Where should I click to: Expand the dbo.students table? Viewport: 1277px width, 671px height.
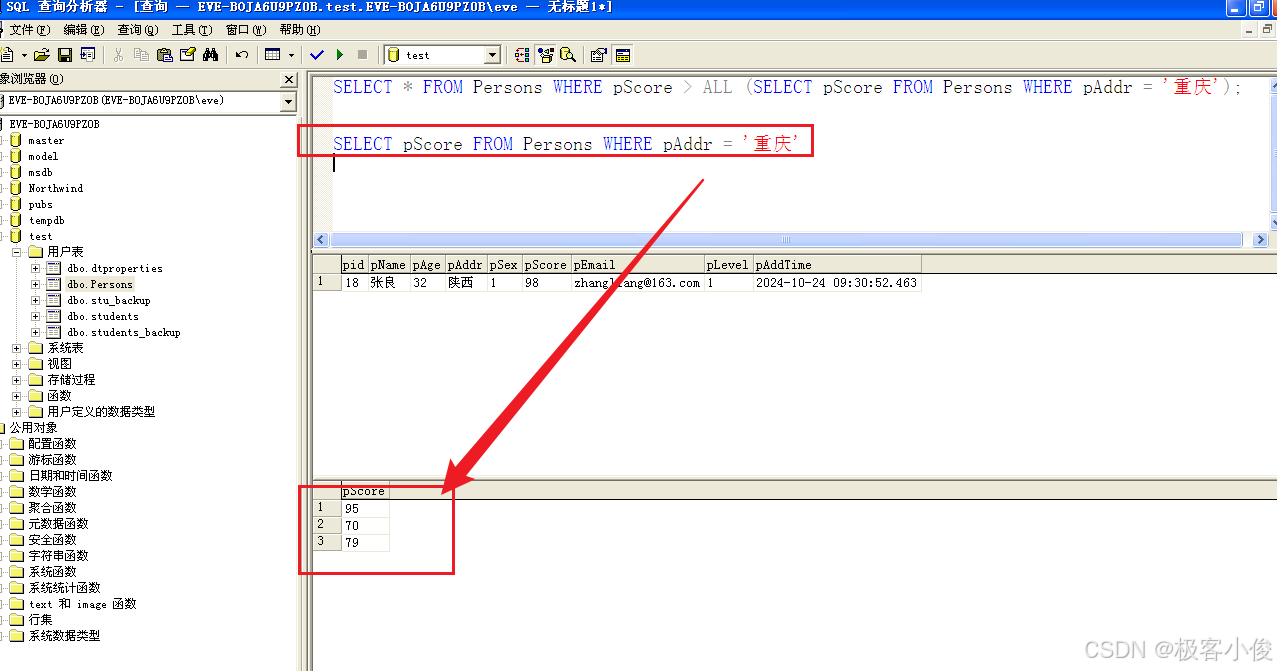tap(36, 316)
